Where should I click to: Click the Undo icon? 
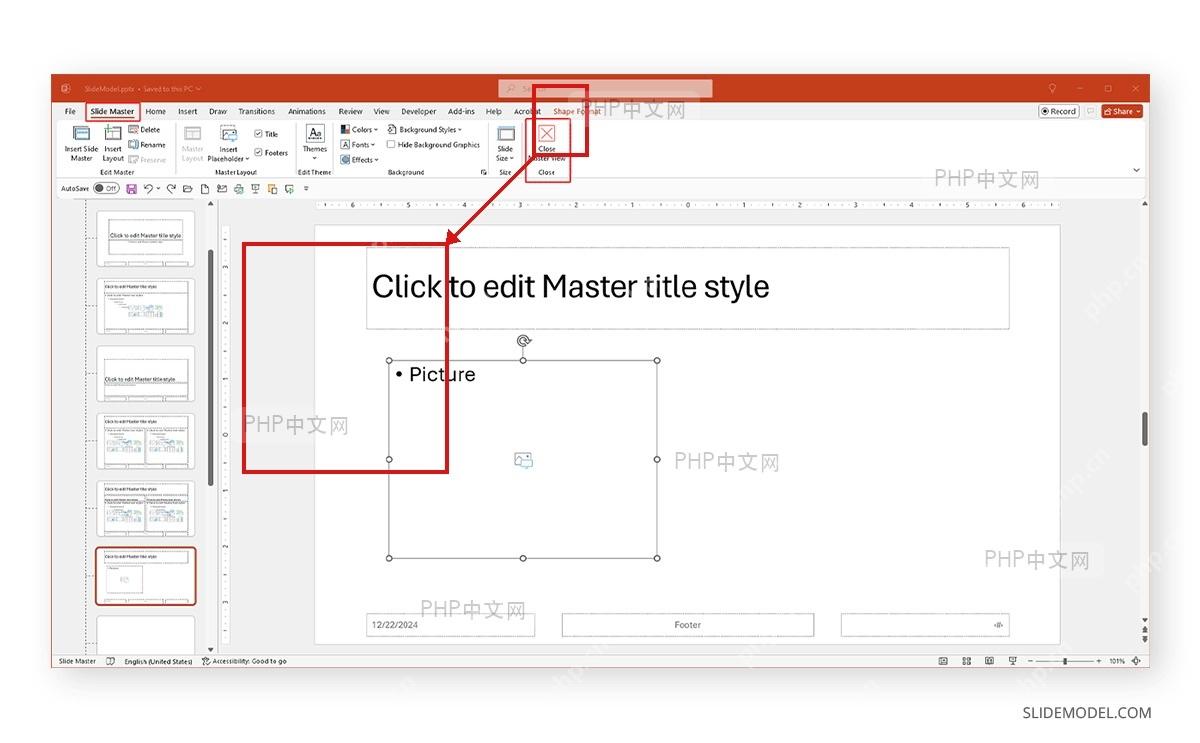pyautogui.click(x=148, y=188)
